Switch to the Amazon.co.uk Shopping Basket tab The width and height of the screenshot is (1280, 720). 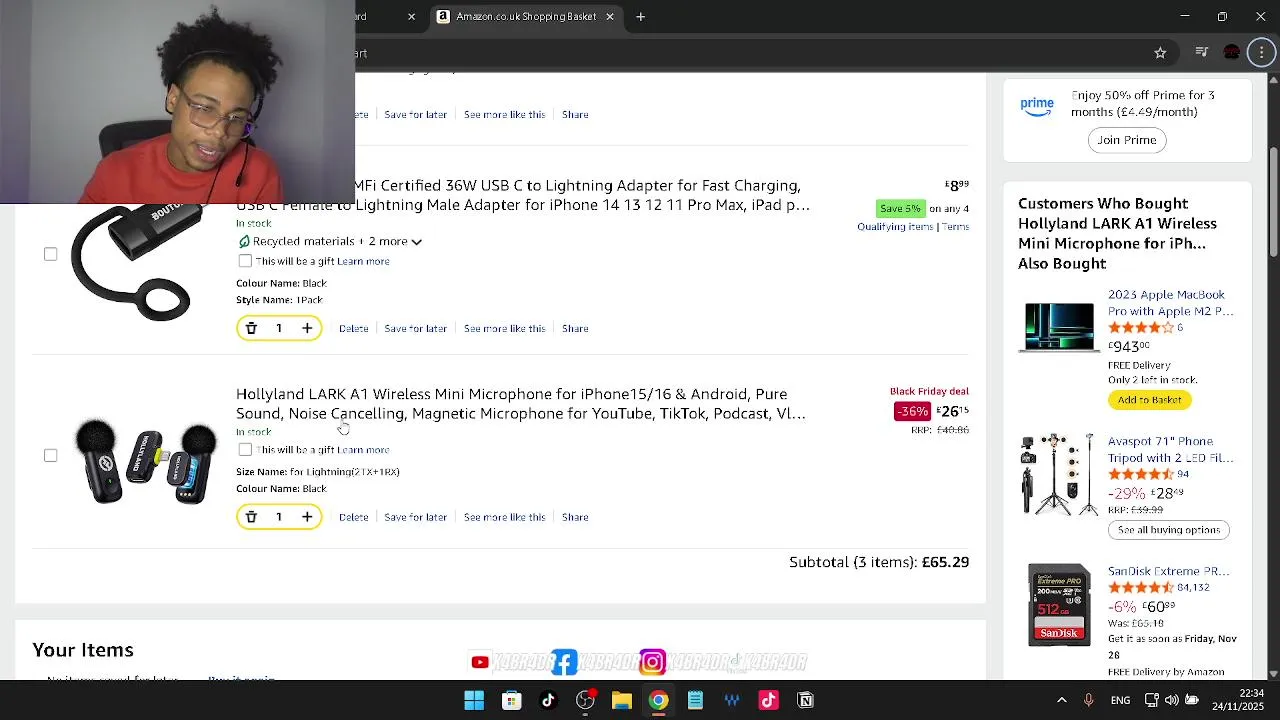pyautogui.click(x=525, y=16)
